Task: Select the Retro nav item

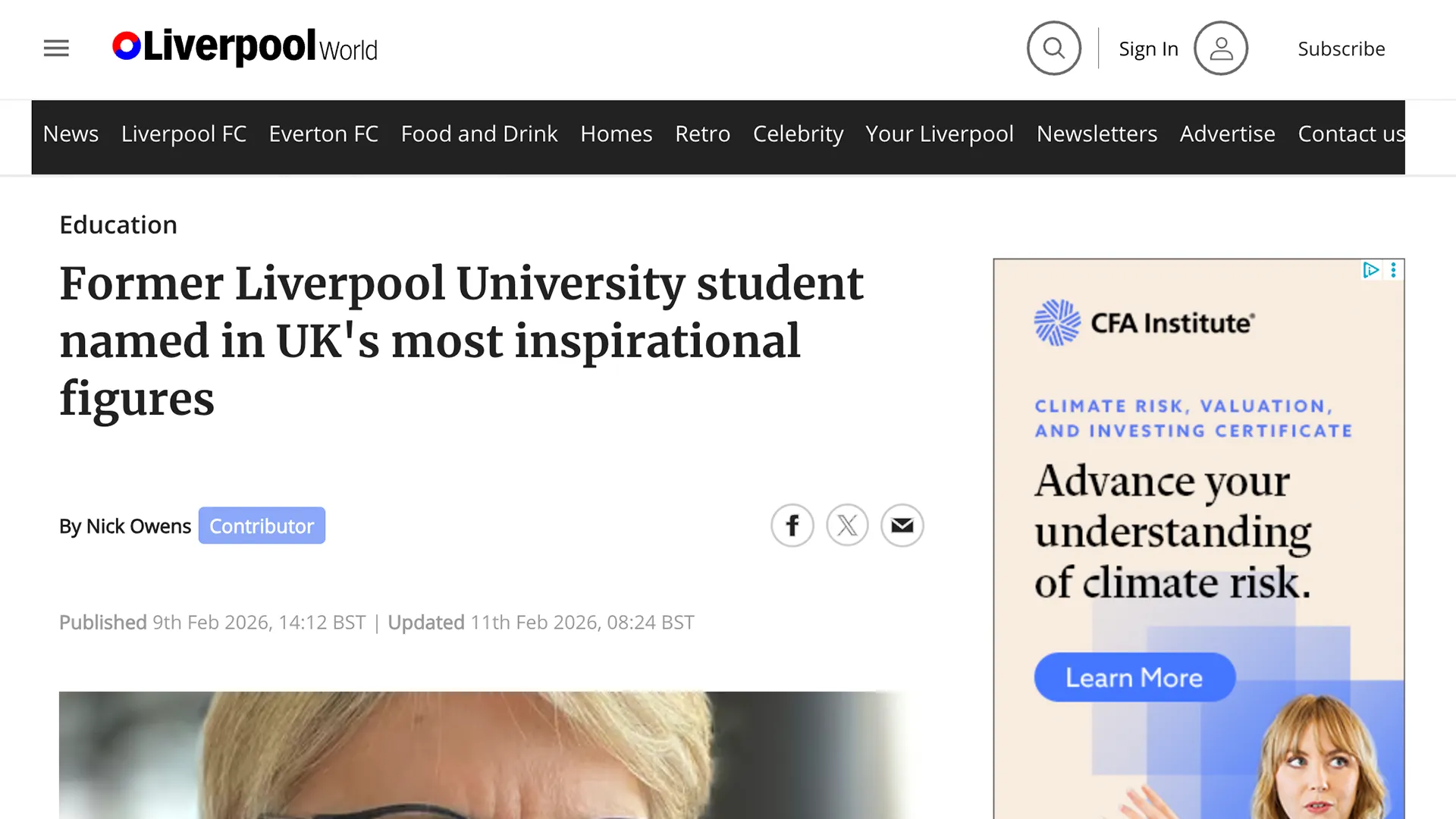Action: point(703,134)
